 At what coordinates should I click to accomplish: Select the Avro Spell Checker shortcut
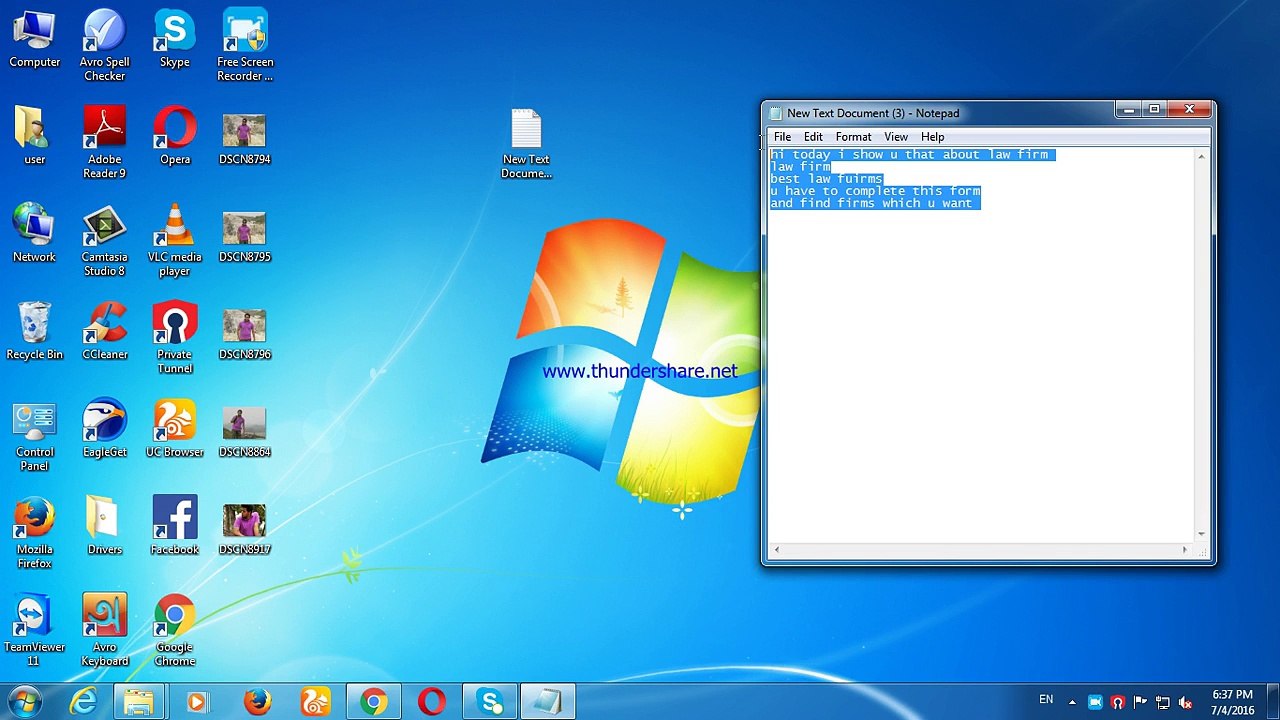(105, 47)
